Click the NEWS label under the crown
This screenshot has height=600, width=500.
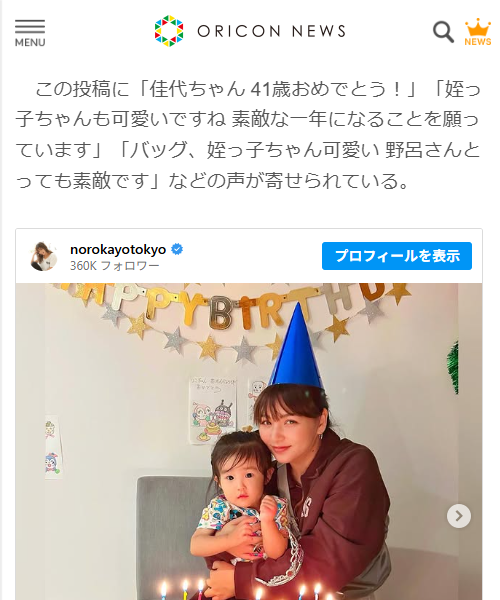pyautogui.click(x=478, y=41)
